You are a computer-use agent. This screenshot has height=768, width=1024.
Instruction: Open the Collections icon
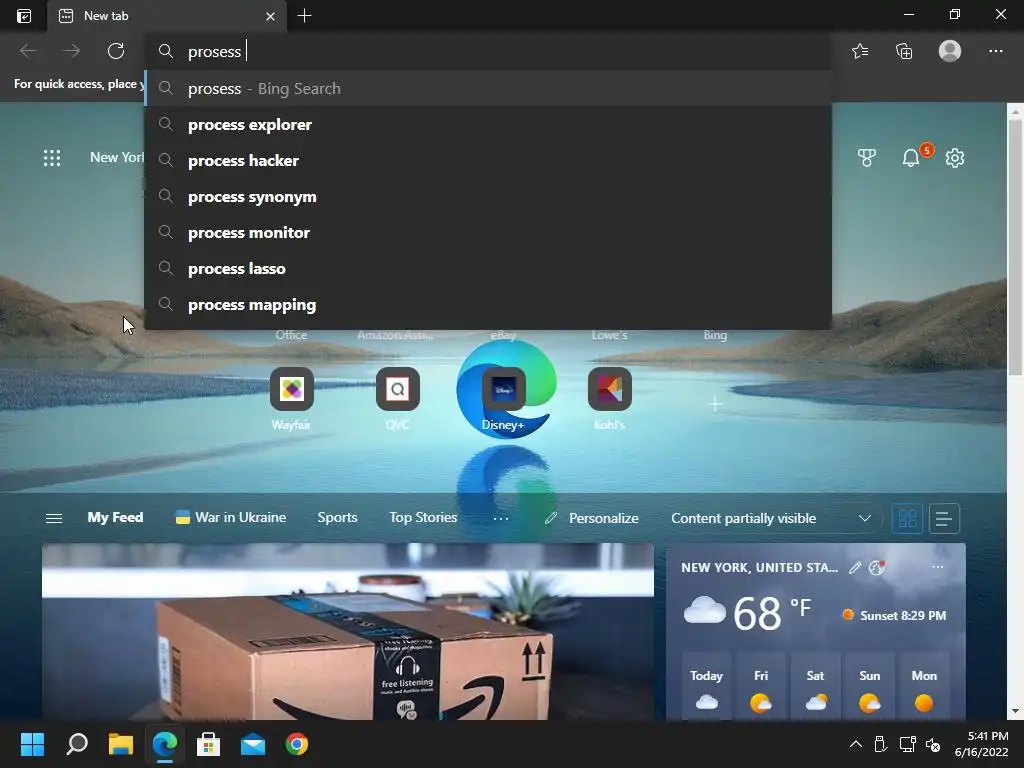click(904, 51)
